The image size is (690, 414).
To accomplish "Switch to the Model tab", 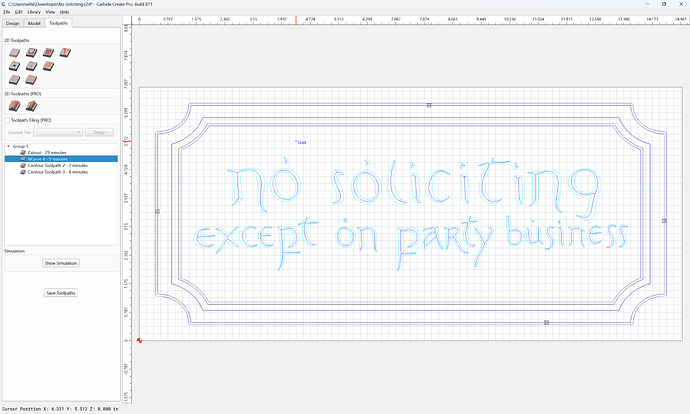I will pyautogui.click(x=34, y=23).
